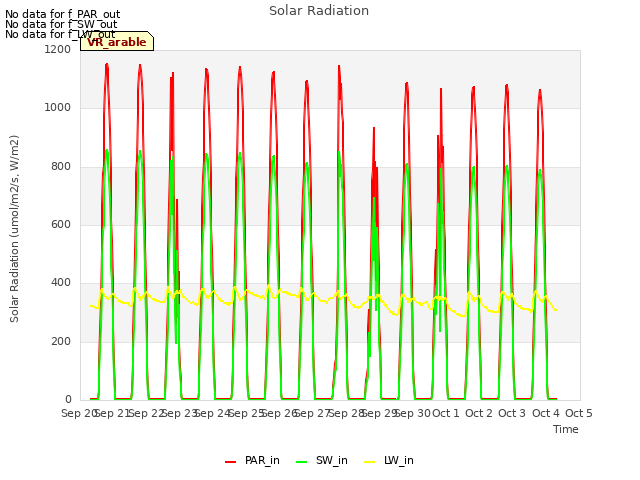Click the Time x-axis label
Screen dimensions: 640x480
(x=566, y=429)
